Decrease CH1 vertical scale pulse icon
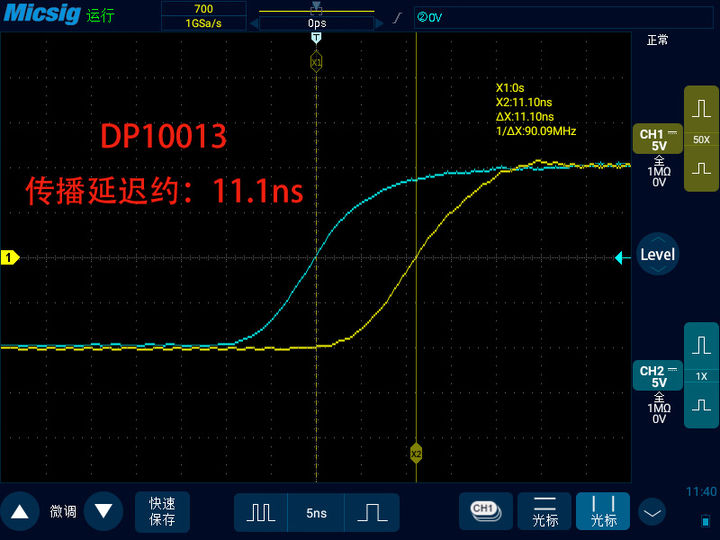The width and height of the screenshot is (720, 540). coord(701,169)
